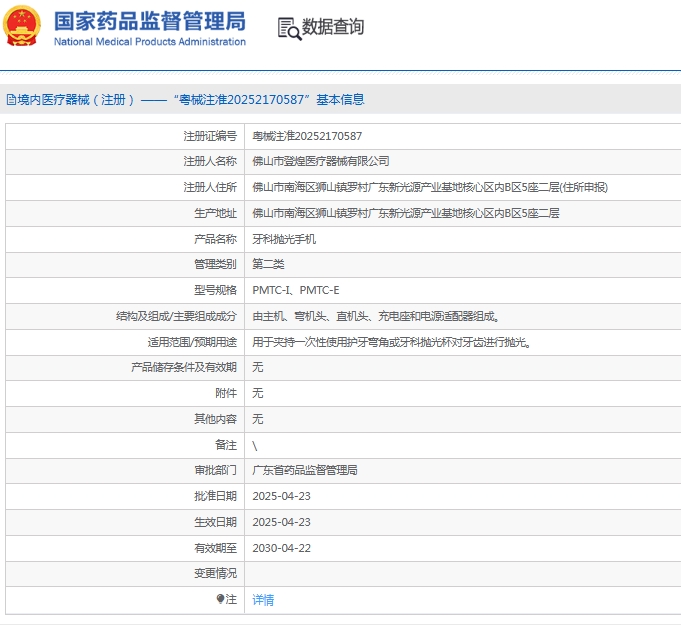
Task: Select model spec PMTC-I、PMTC-E
Action: pos(296,290)
